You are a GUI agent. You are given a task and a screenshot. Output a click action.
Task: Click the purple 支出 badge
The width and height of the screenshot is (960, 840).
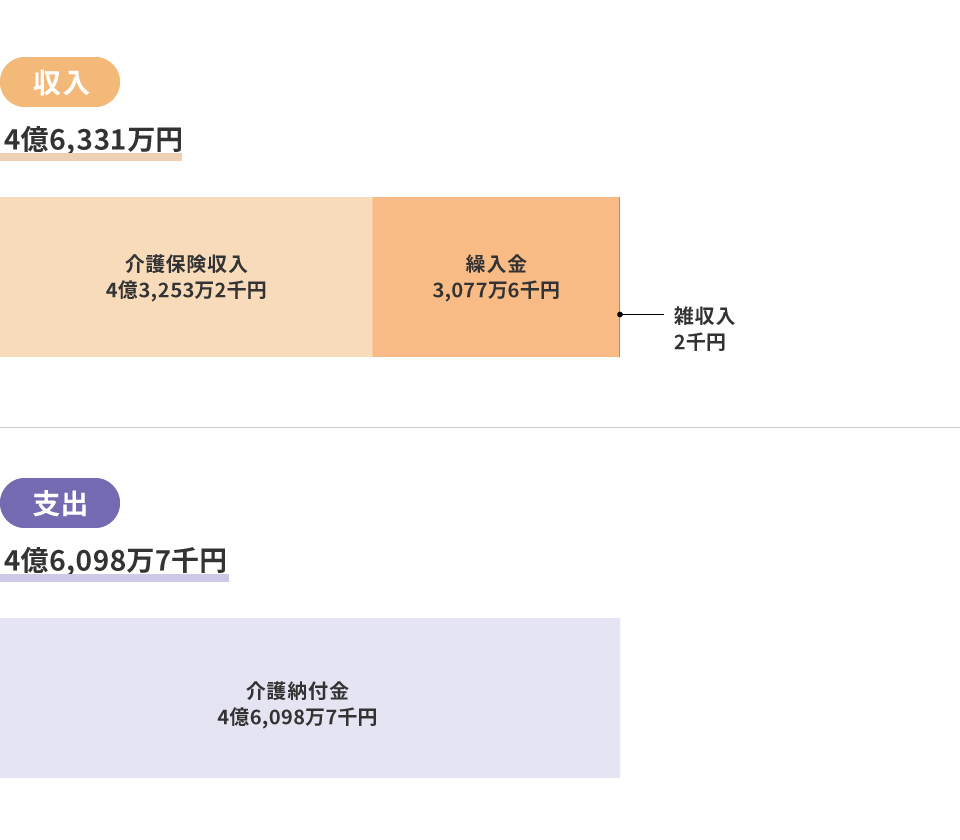pyautogui.click(x=60, y=503)
